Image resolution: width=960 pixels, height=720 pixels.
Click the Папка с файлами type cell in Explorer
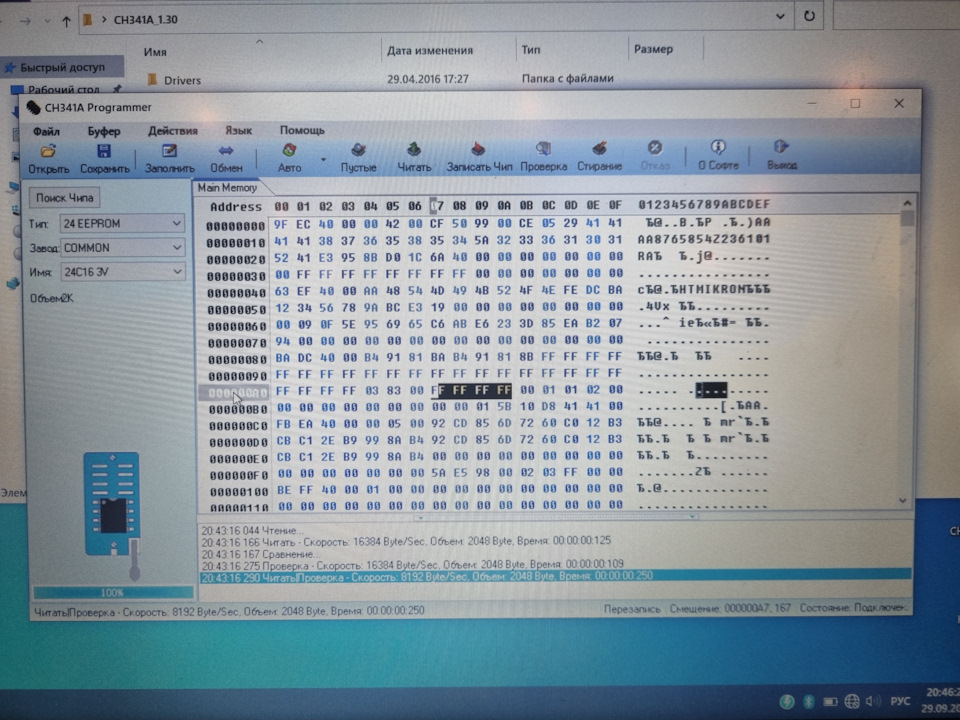(568, 78)
